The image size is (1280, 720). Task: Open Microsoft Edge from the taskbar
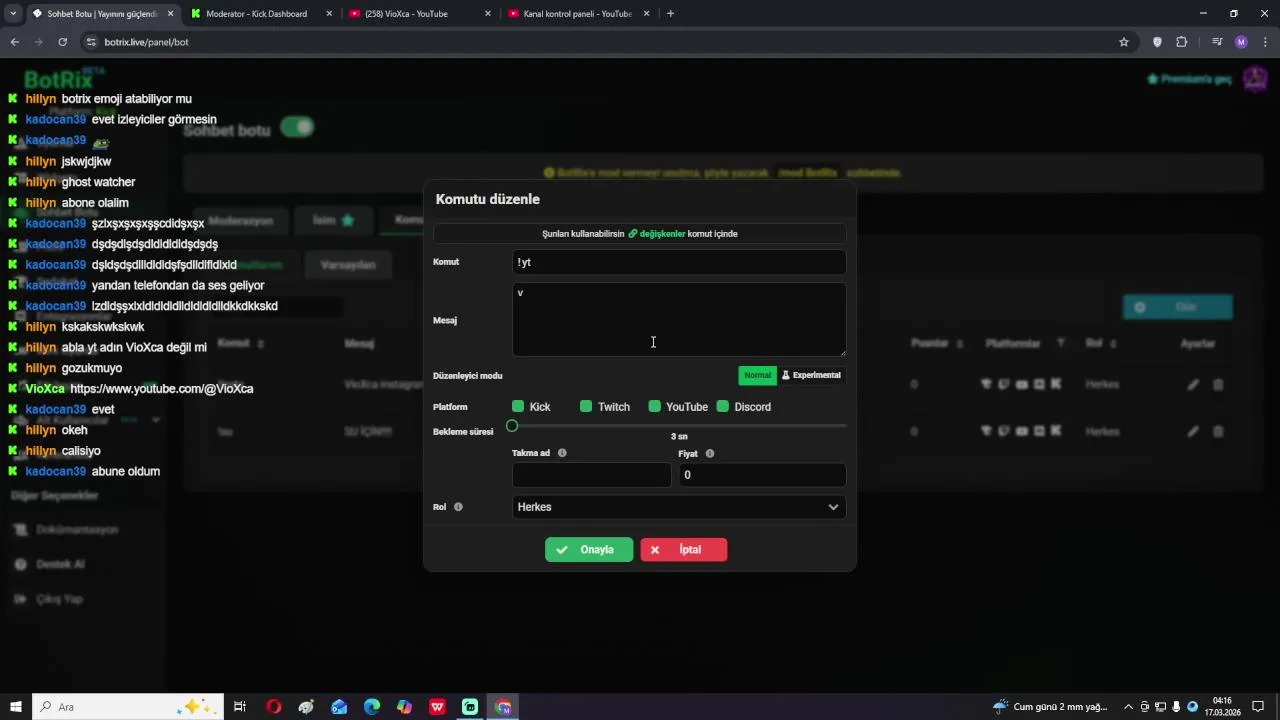[x=372, y=707]
